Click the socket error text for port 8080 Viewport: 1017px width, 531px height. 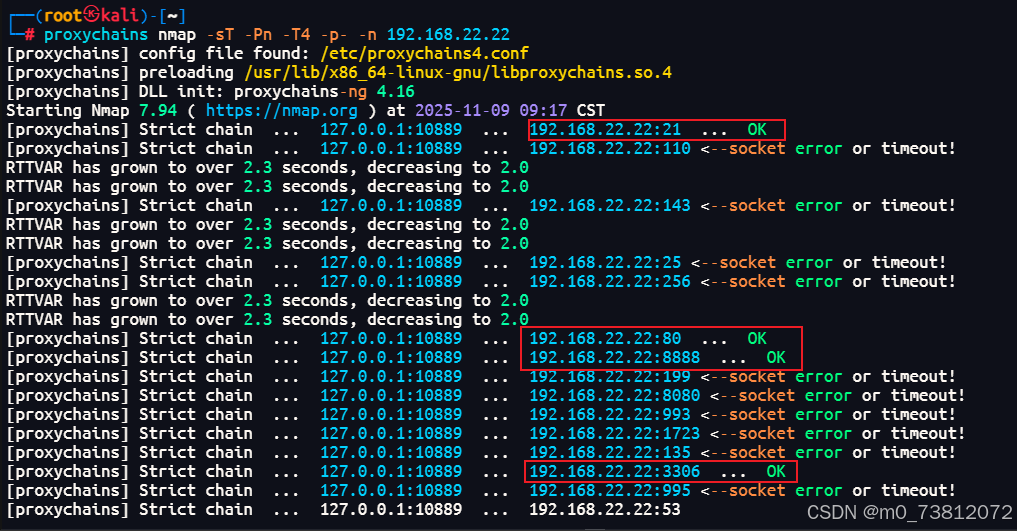[837, 395]
